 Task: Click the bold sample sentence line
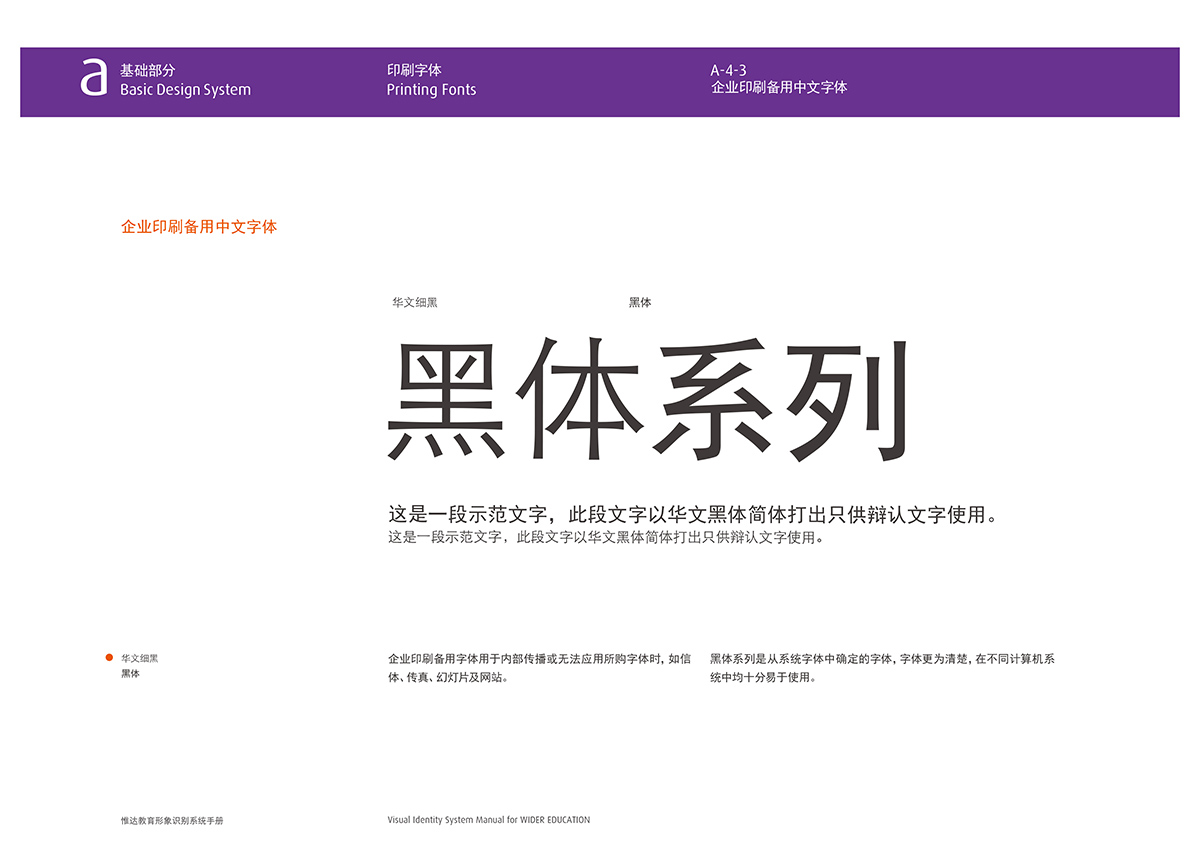pyautogui.click(x=696, y=516)
